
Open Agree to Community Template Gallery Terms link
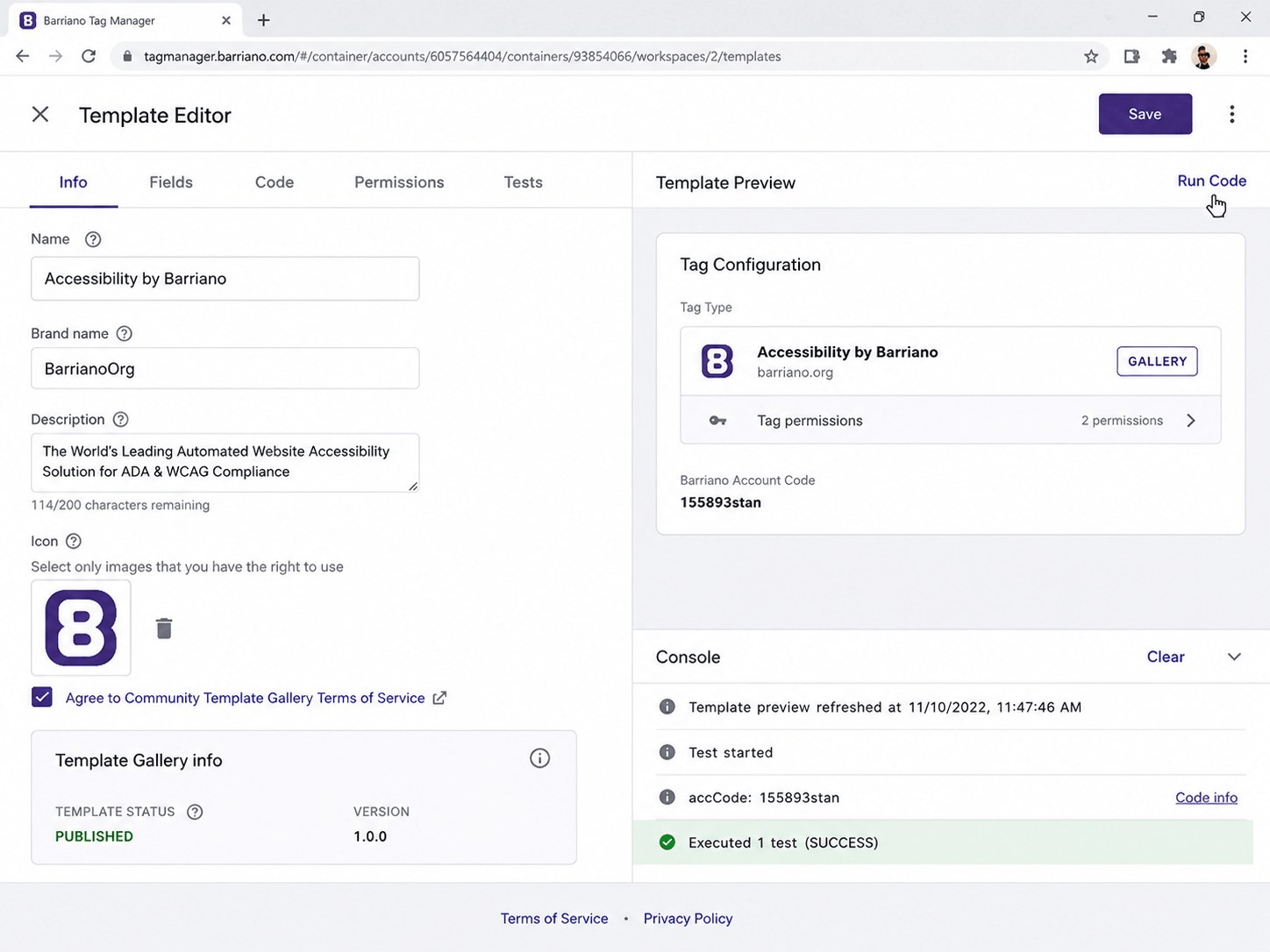[245, 698]
